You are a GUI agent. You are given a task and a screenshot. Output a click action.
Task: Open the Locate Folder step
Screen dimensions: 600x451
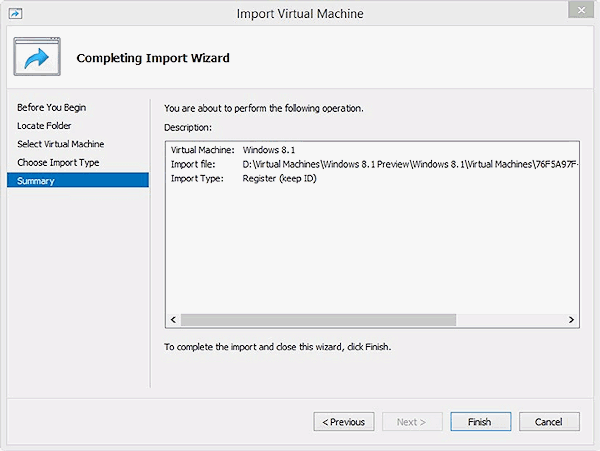click(44, 126)
